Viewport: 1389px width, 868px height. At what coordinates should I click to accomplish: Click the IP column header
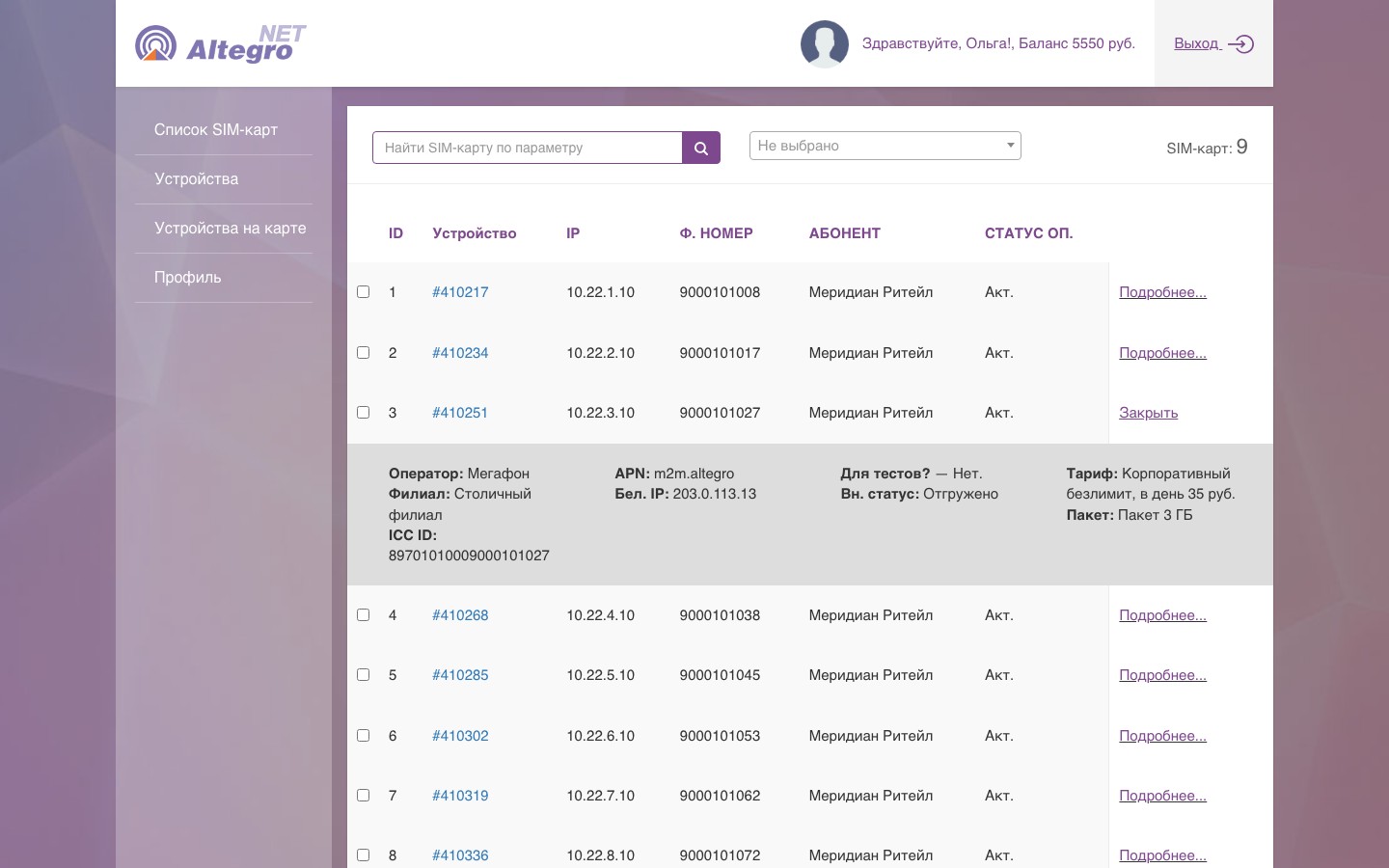tap(573, 233)
